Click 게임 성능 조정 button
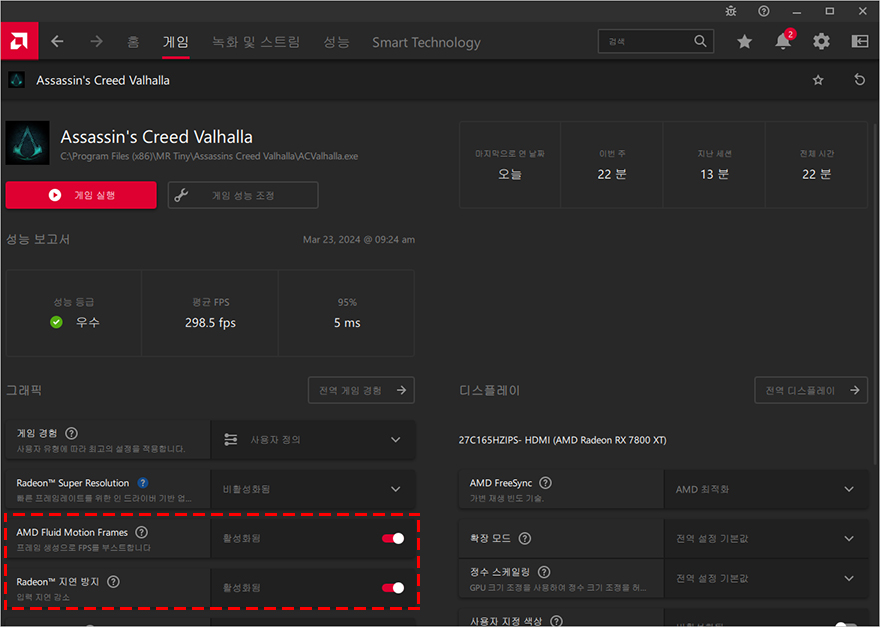The height and width of the screenshot is (627, 880). [x=243, y=195]
